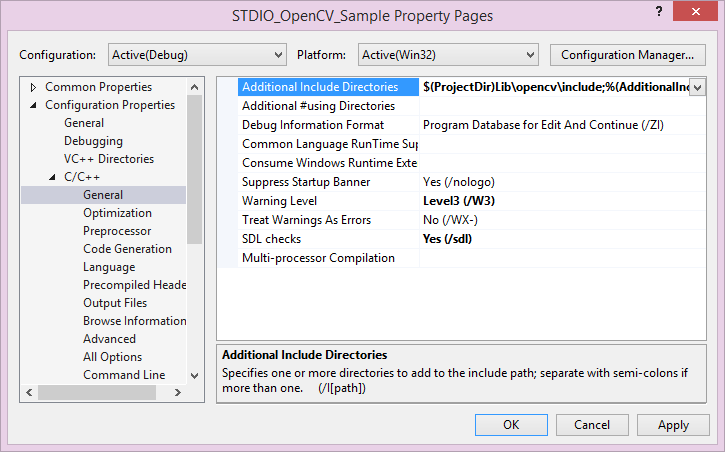Image resolution: width=725 pixels, height=452 pixels.
Task: Click the tree's vertical scrollbar thumb
Action: click(x=195, y=169)
